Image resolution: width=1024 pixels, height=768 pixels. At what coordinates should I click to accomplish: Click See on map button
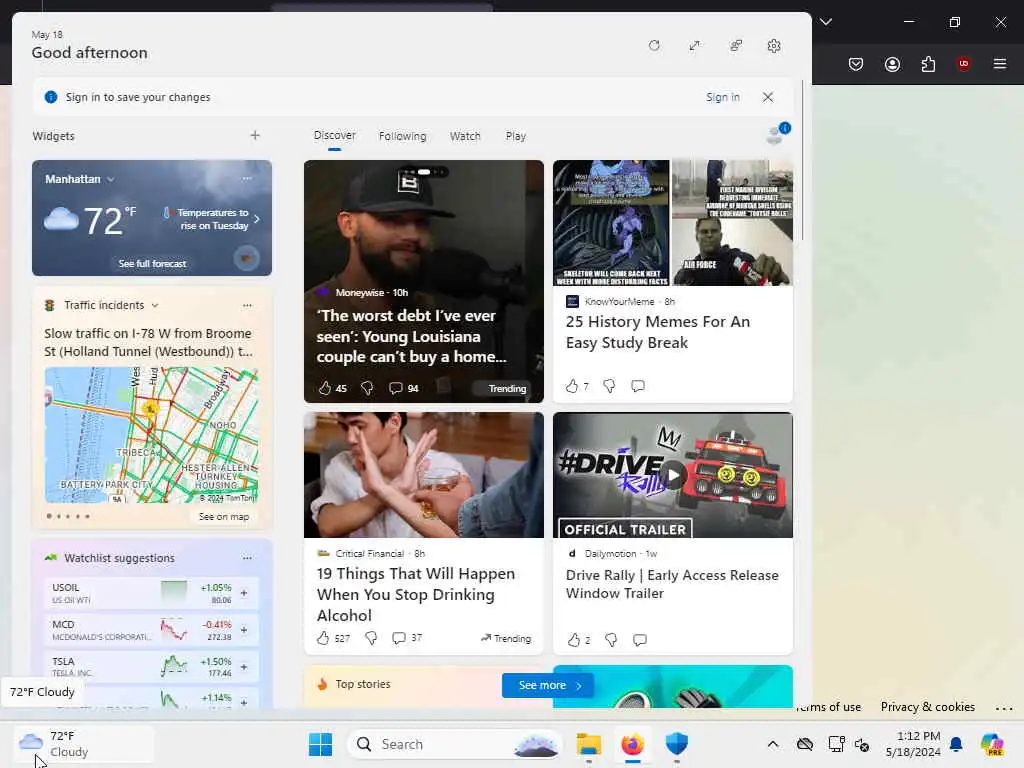[x=224, y=517]
